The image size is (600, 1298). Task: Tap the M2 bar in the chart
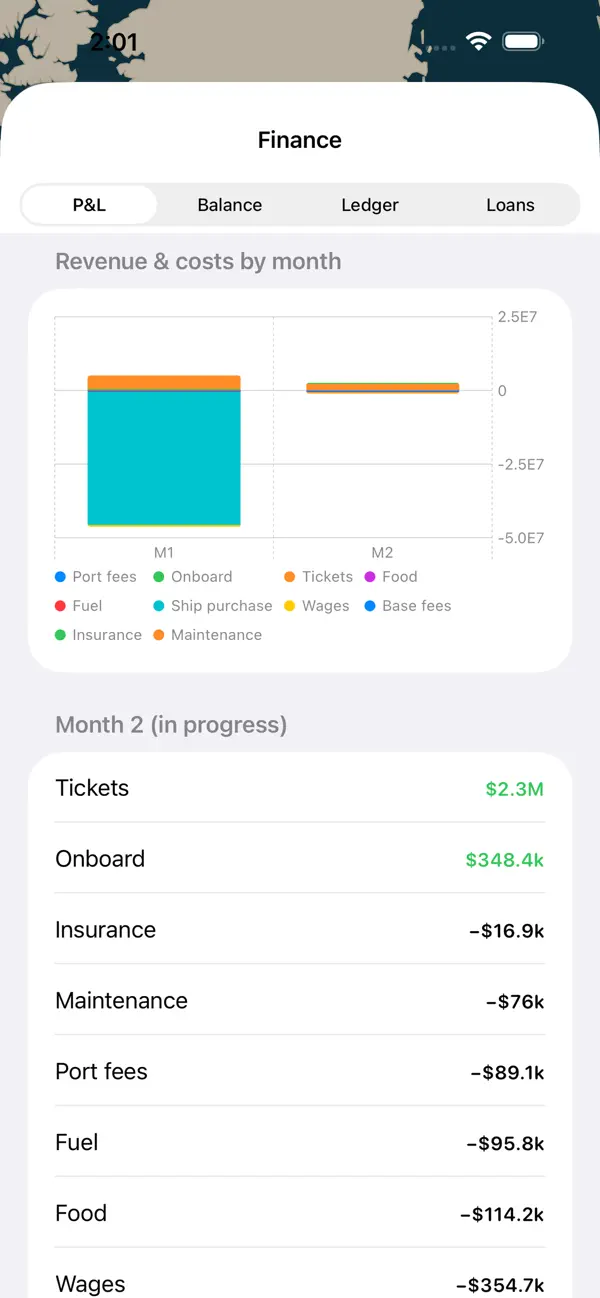click(382, 388)
